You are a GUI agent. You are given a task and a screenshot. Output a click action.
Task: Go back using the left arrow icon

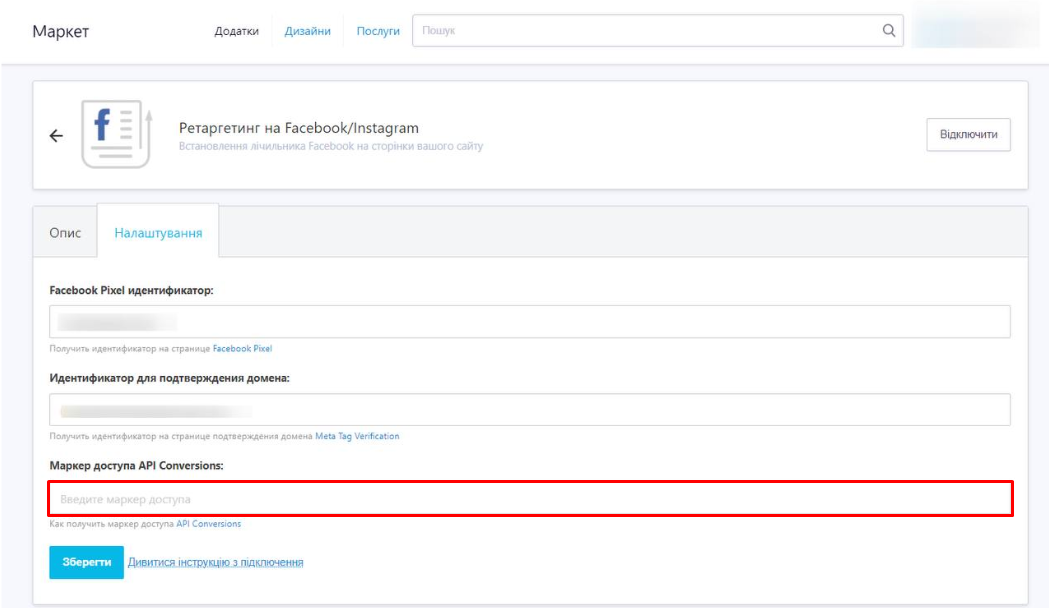tap(56, 136)
